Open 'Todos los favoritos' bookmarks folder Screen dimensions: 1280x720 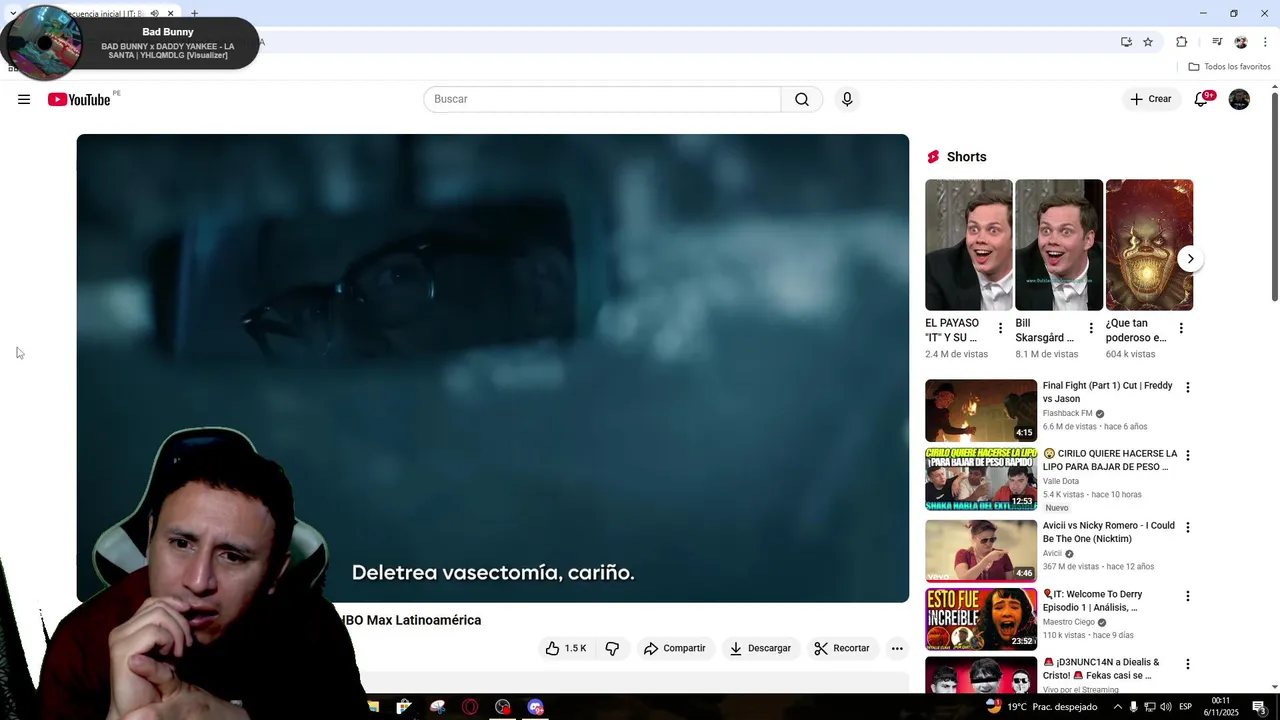[1229, 67]
